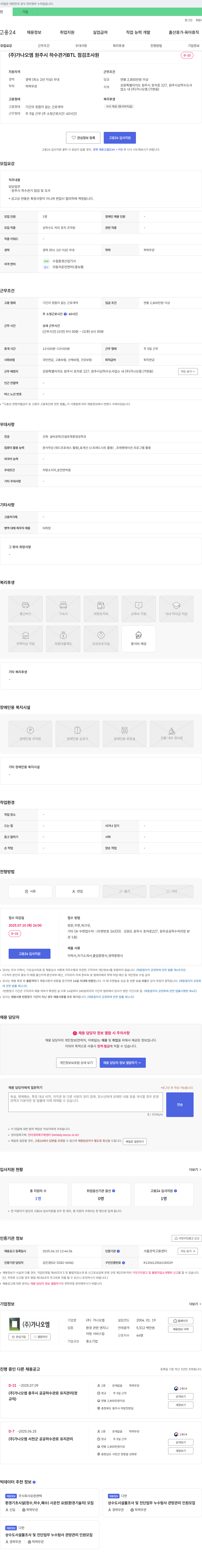Open 지도 보기 in 인증기관 정보 section

187,1251
